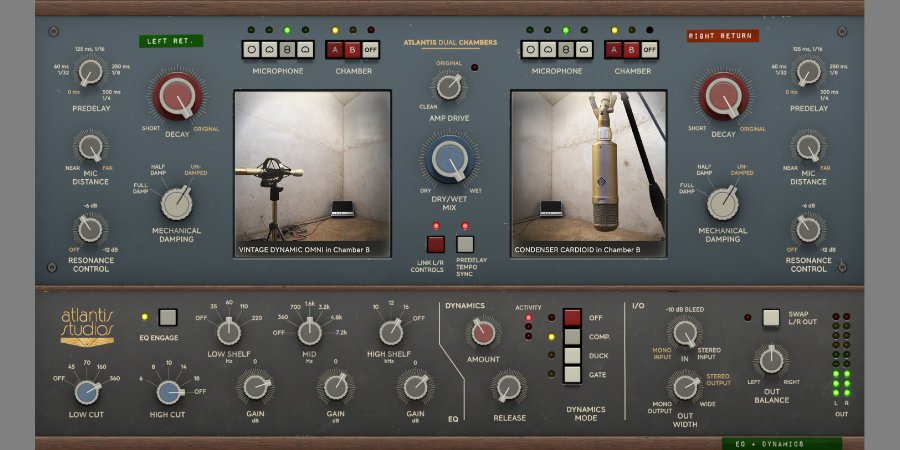Viewport: 900px width, 450px height.
Task: Click the left channel Predelay knob
Action: pos(90,72)
